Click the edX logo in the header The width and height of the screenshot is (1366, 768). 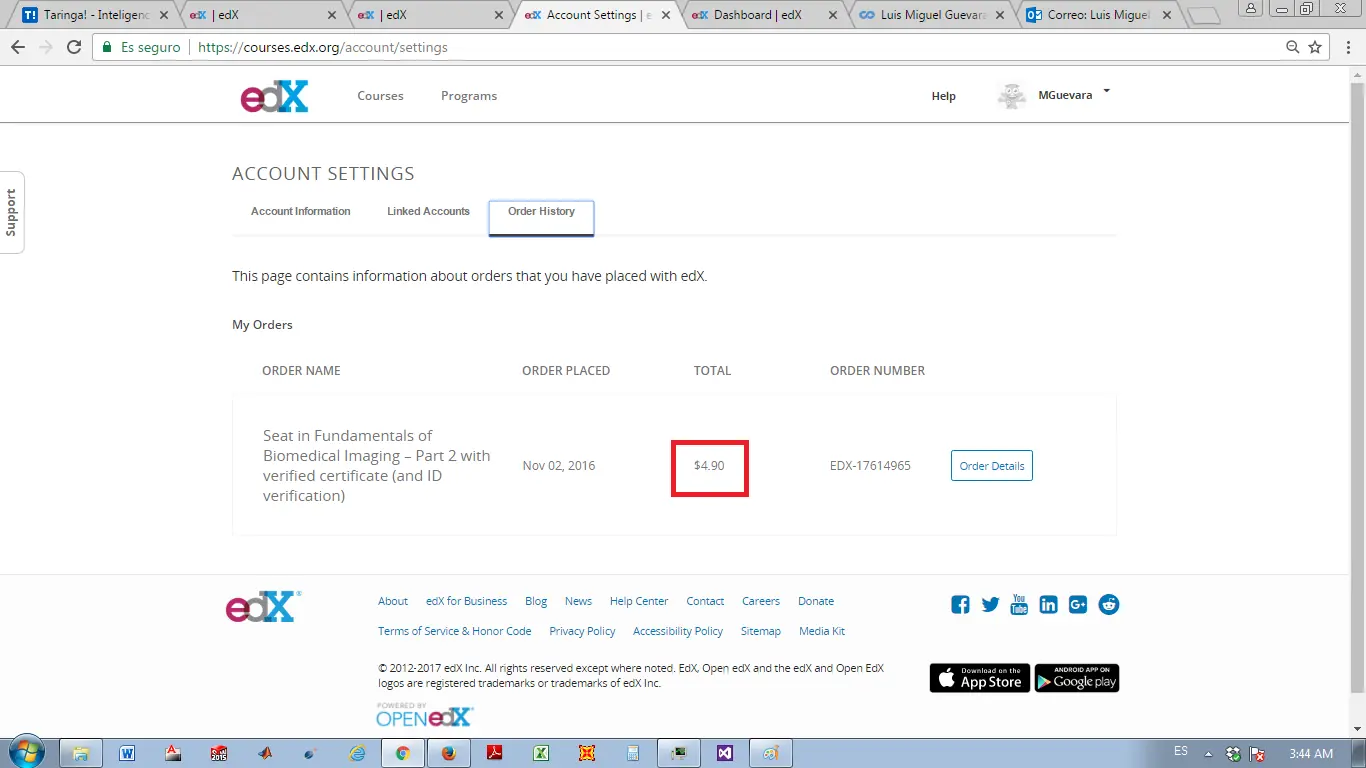tap(274, 96)
